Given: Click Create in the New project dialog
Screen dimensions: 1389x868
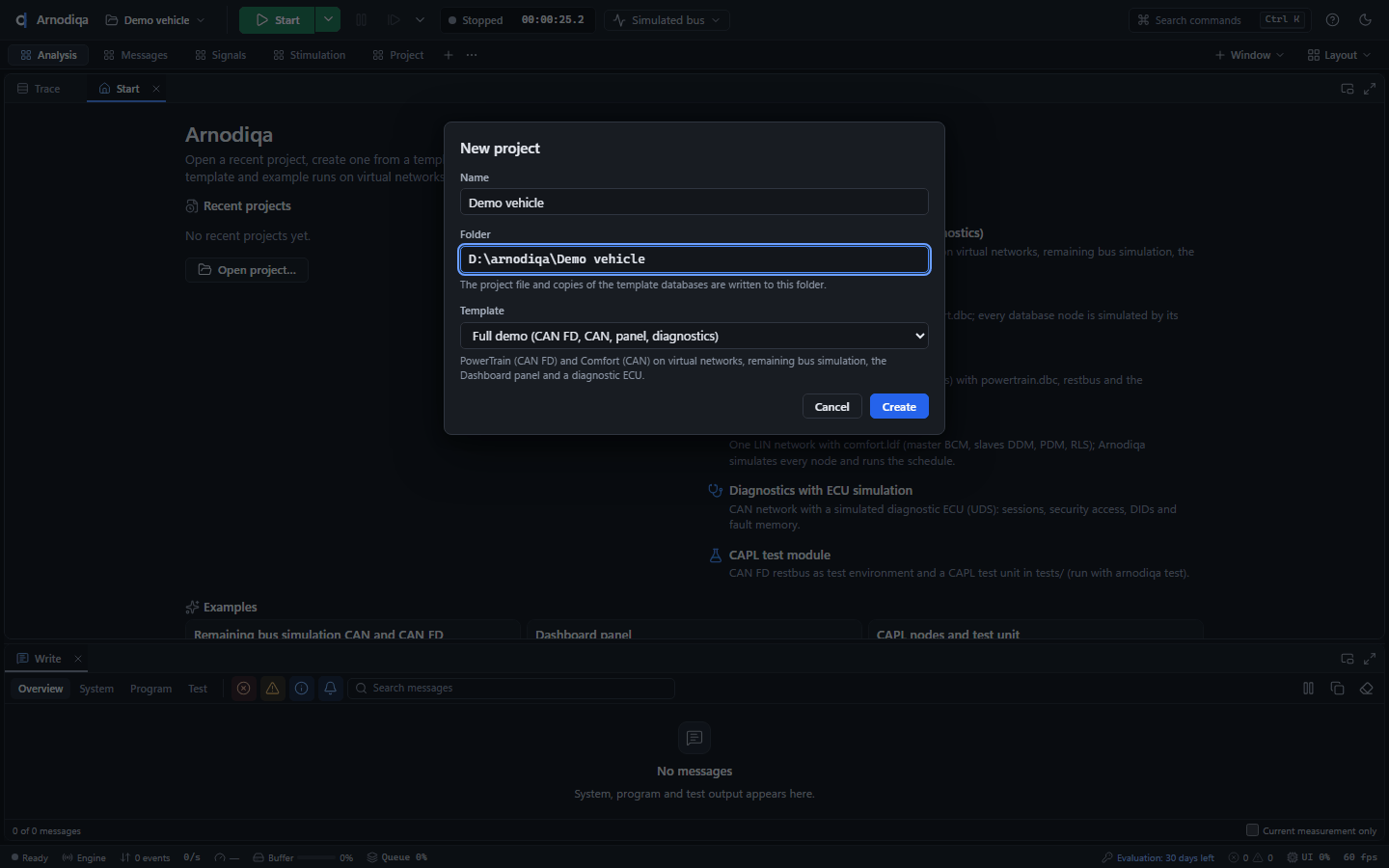Looking at the screenshot, I should pos(899,406).
